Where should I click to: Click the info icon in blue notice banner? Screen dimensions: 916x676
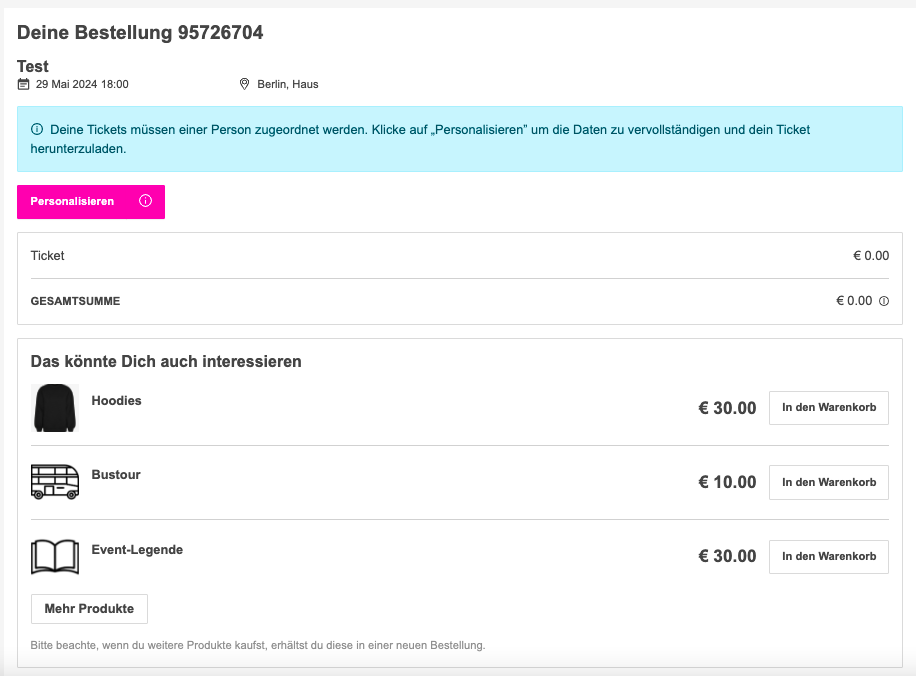point(37,129)
